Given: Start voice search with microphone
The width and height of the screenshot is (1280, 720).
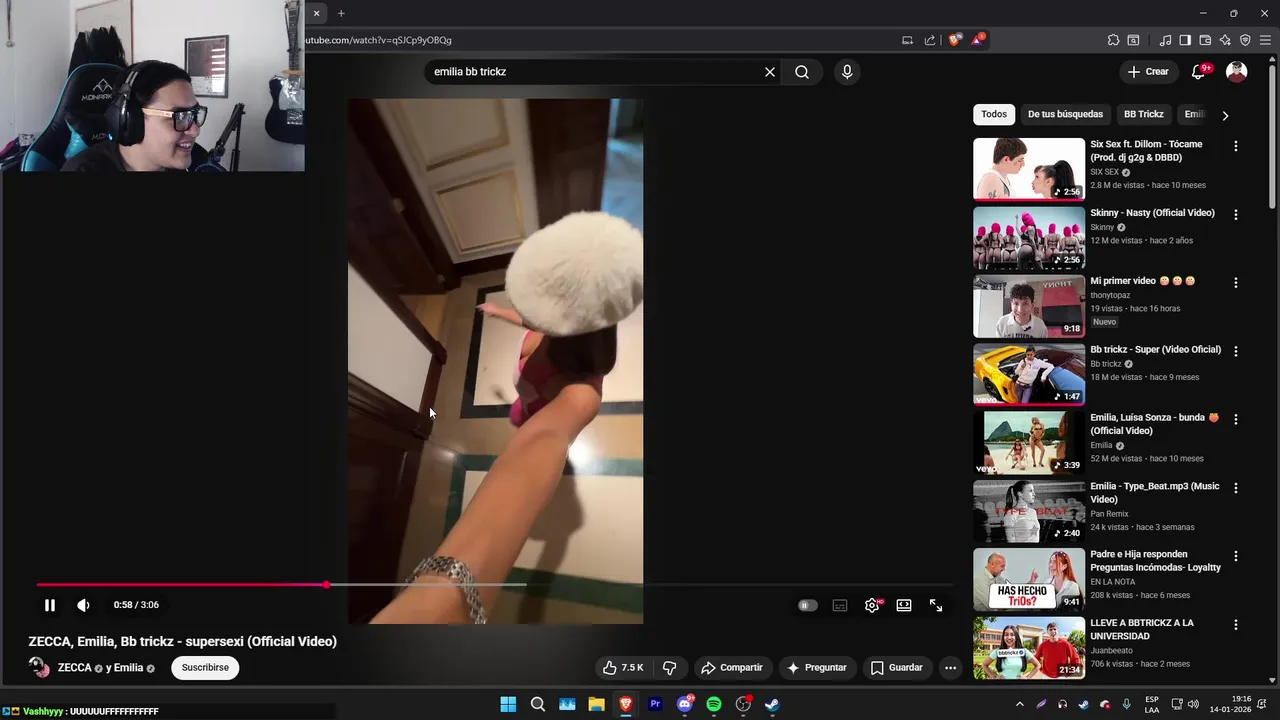Looking at the screenshot, I should coord(847,72).
